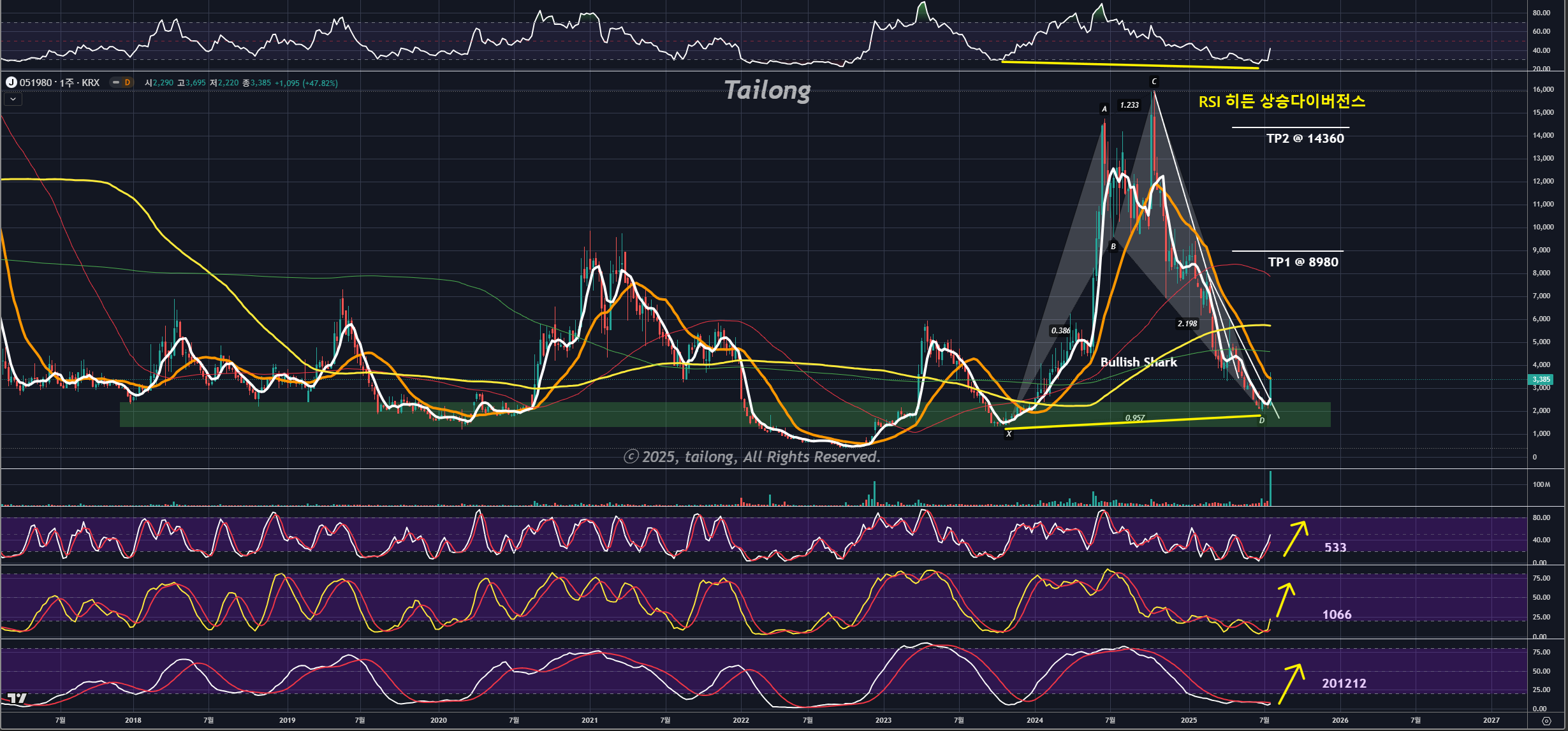The width and height of the screenshot is (1568, 731).
Task: Select the TP1 @ 8980 label
Action: (1303, 262)
